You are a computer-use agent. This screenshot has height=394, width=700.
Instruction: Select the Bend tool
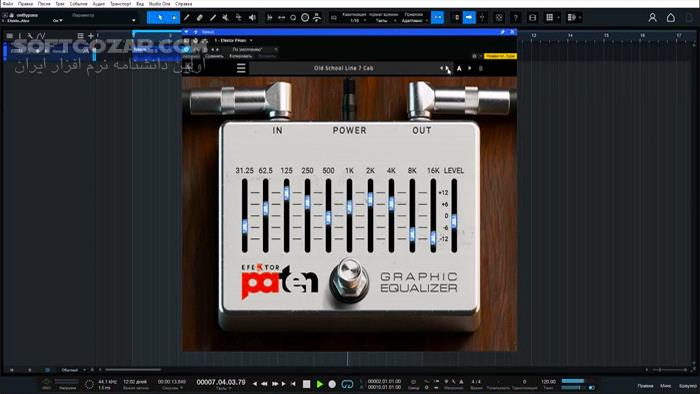239,17
